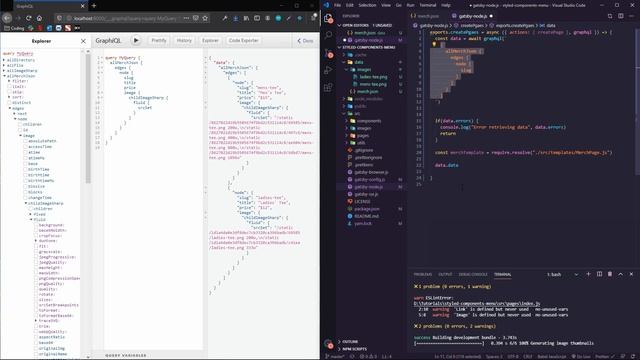Image resolution: width=640 pixels, height=360 pixels.
Task: Collapse the data folder in VS Code explorer
Action: click(x=344, y=62)
